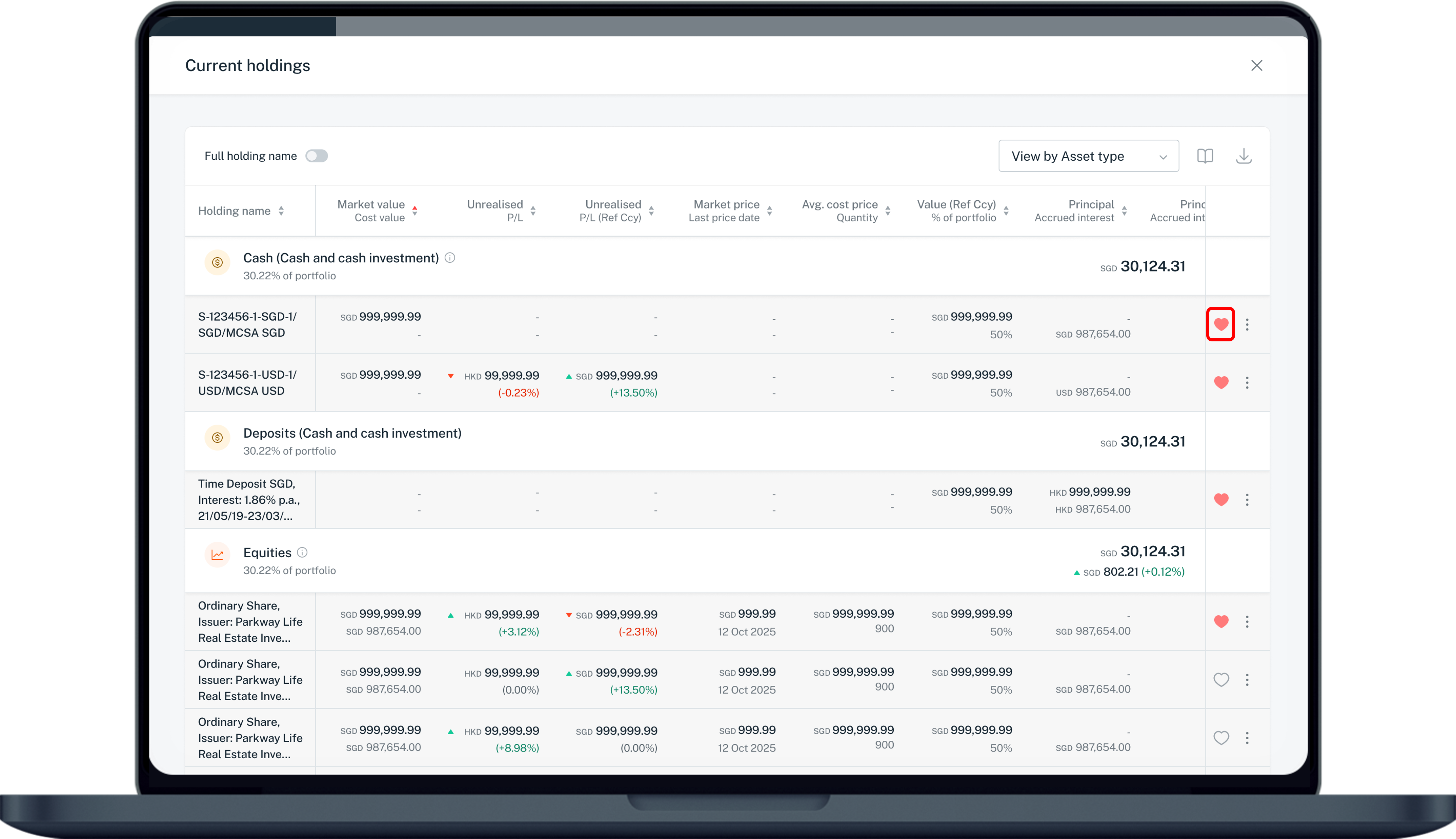Sort by Market value column arrows
1456x839 pixels.
click(x=415, y=211)
